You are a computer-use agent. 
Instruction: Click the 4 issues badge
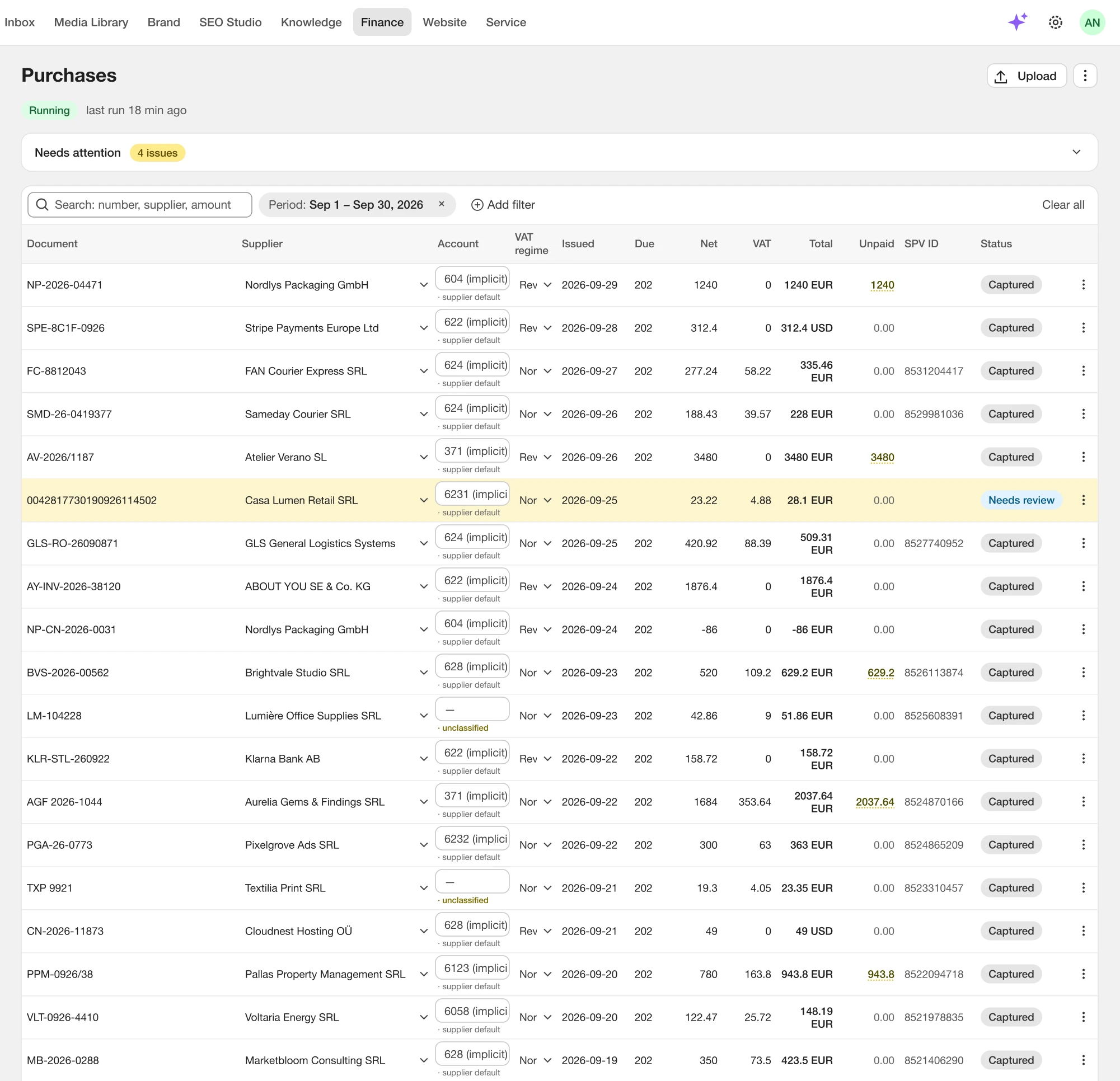tap(157, 153)
